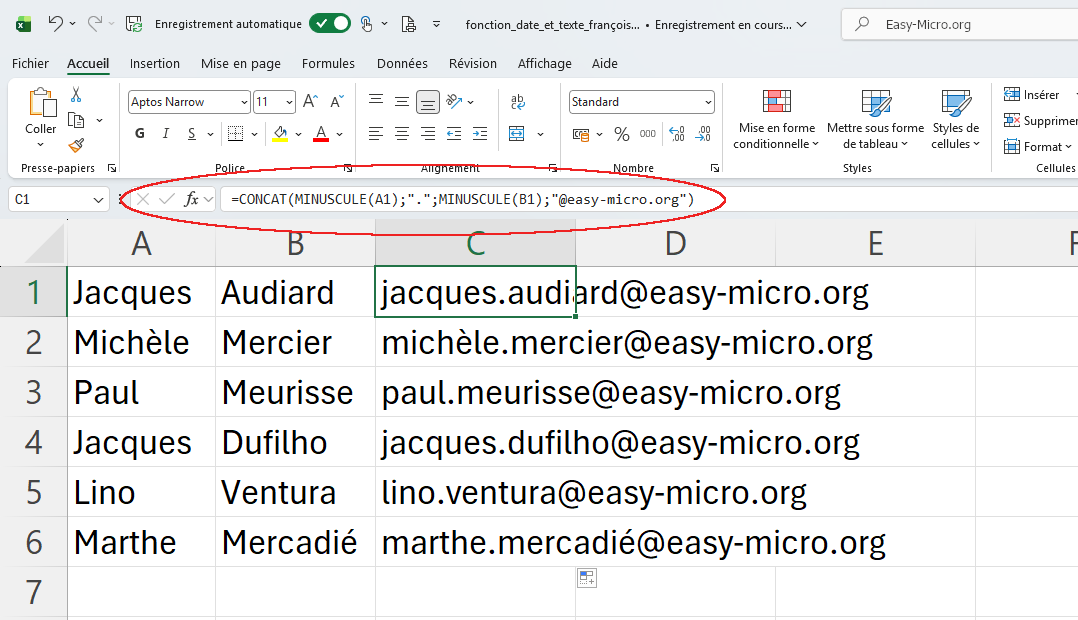1078x620 pixels.
Task: Toggle bold formatting with G button
Action: [x=140, y=134]
